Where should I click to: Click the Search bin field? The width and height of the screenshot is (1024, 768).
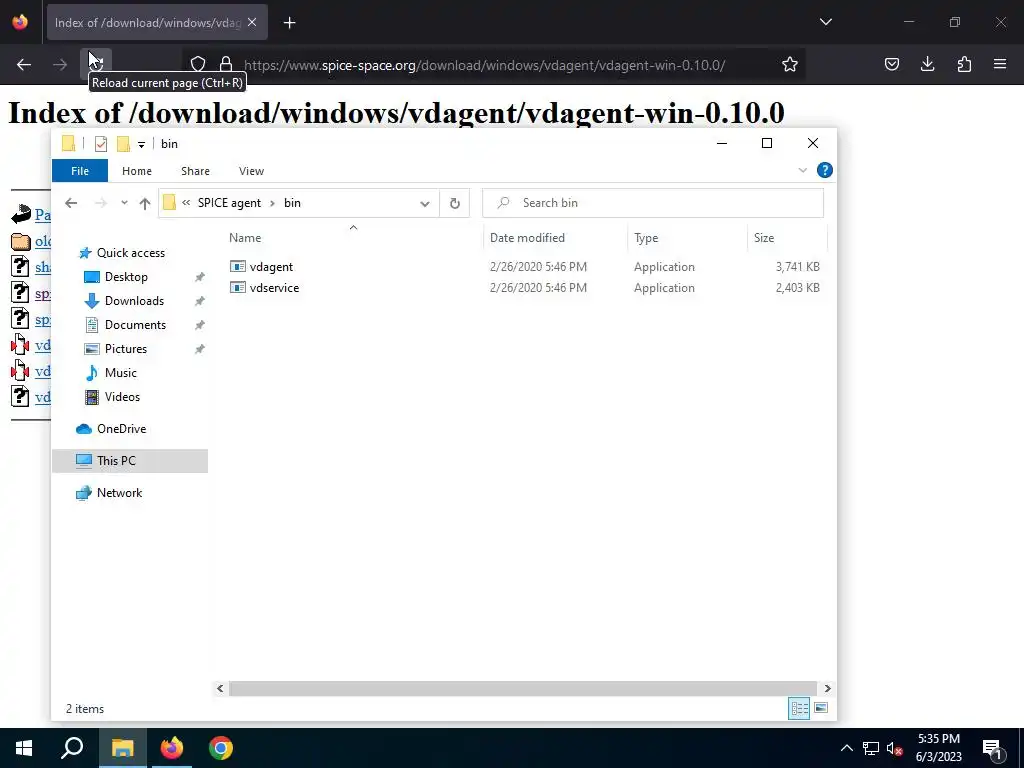(x=652, y=203)
